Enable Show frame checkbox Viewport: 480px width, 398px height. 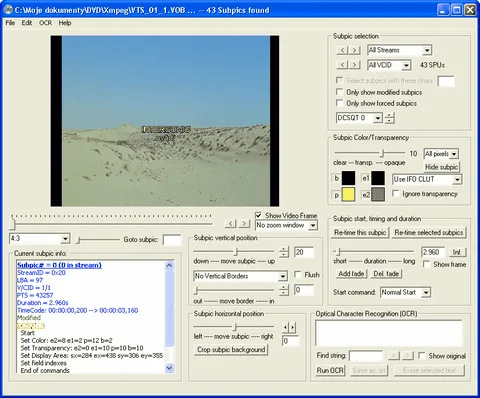426,264
